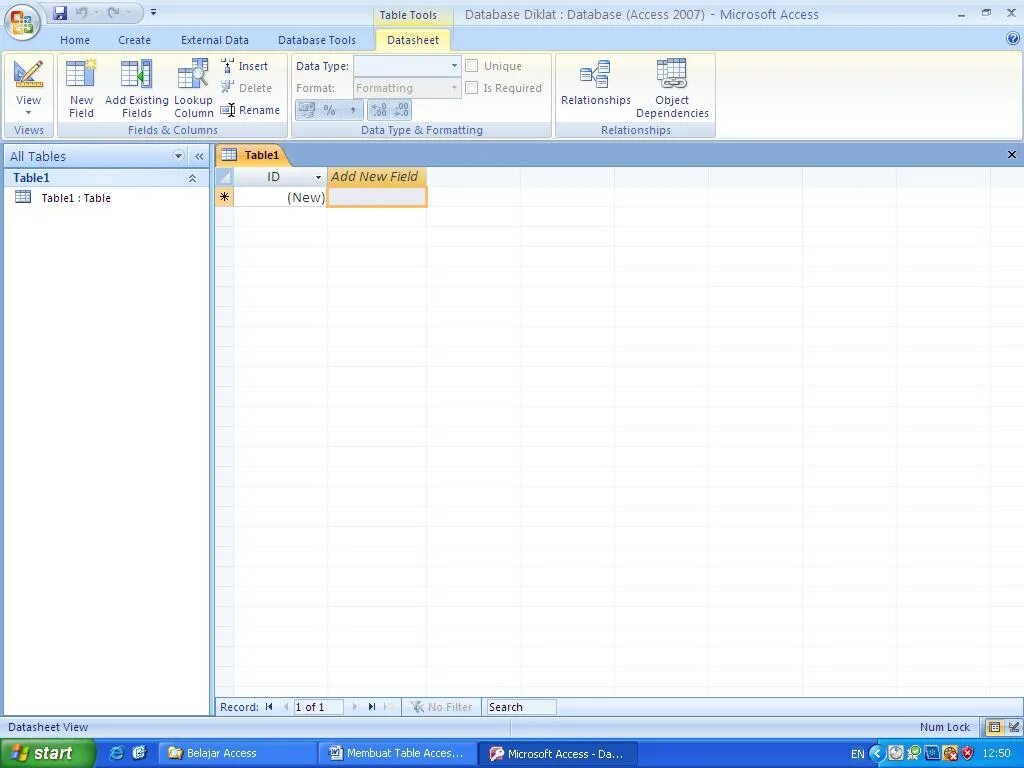Click the Redo icon in Quick Access Toolbar
Screen dimensions: 1024x768
tap(114, 12)
